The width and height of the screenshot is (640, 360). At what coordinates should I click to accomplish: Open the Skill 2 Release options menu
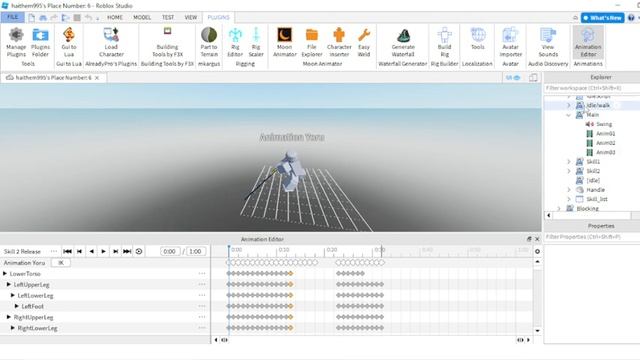[54, 251]
